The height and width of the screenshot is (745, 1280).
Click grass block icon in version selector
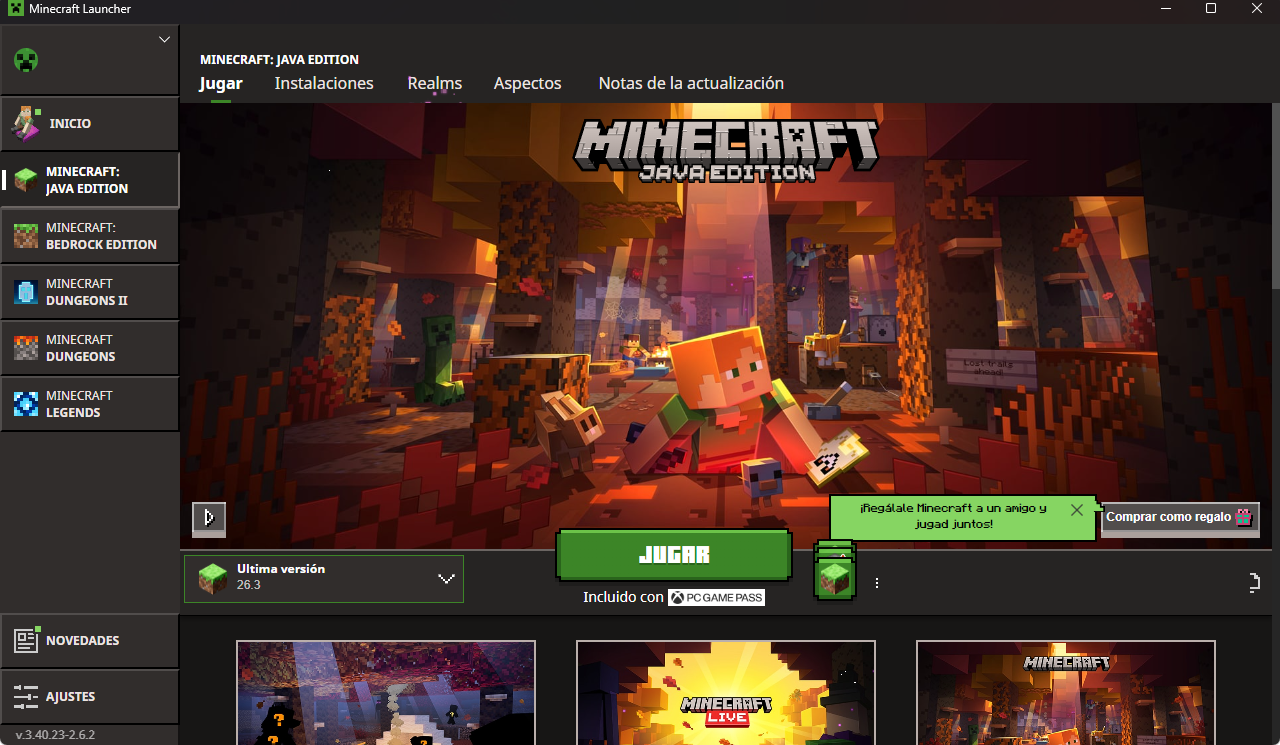click(212, 579)
